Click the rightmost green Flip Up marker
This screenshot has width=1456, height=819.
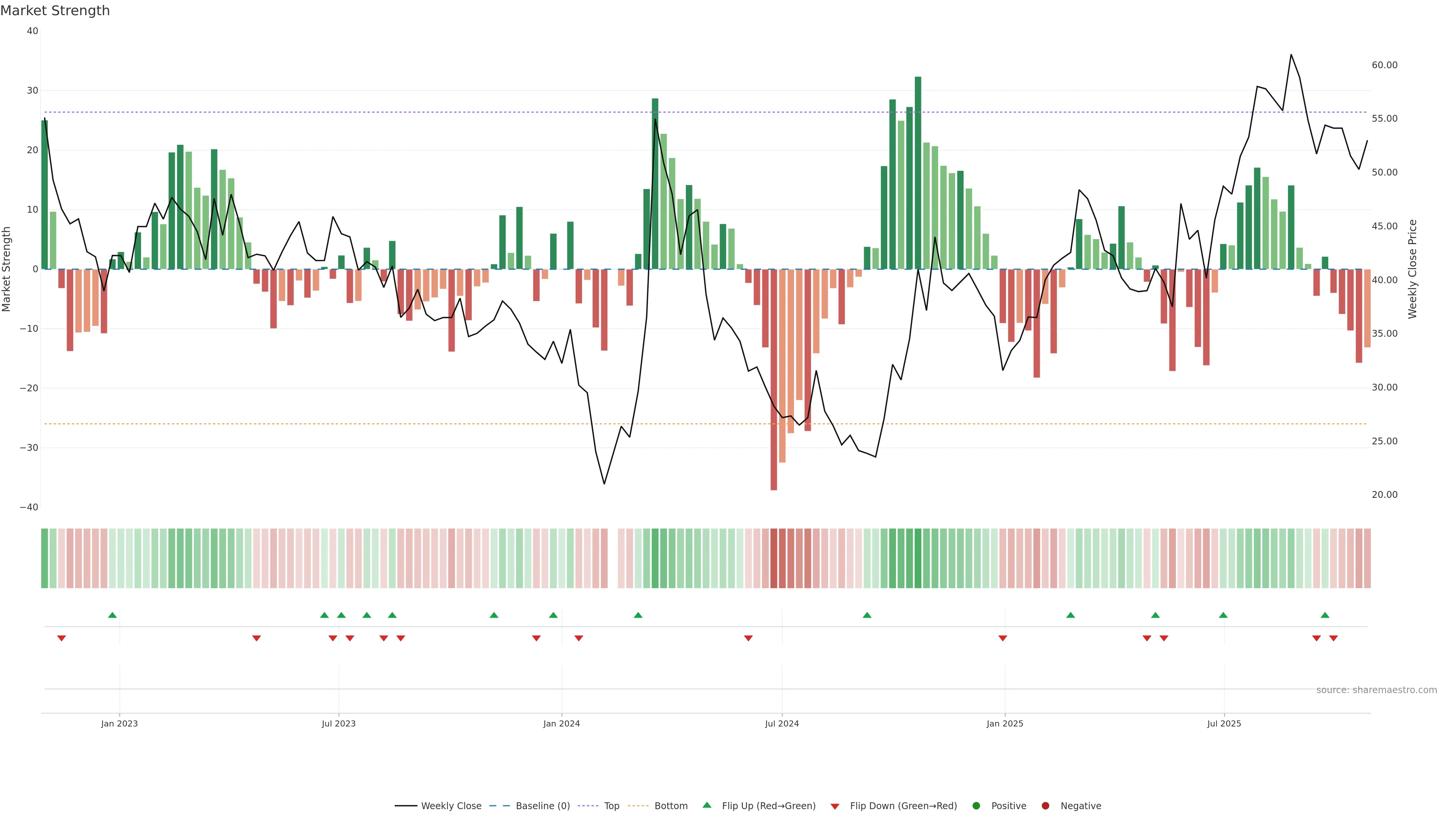[x=1325, y=615]
